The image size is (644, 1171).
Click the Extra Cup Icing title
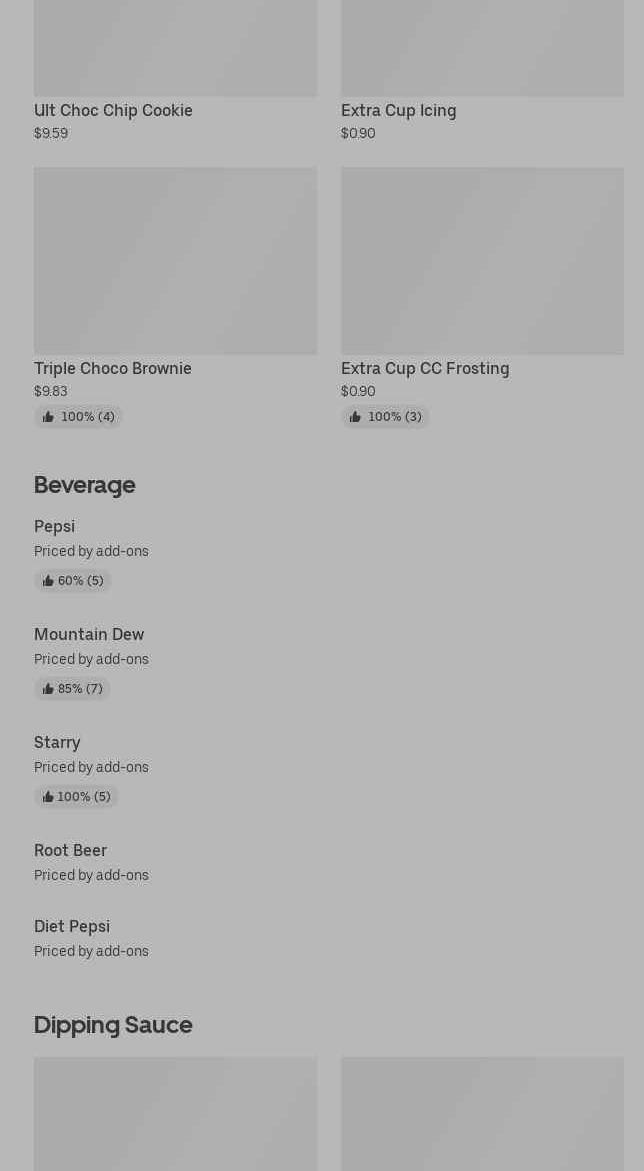[x=398, y=110]
